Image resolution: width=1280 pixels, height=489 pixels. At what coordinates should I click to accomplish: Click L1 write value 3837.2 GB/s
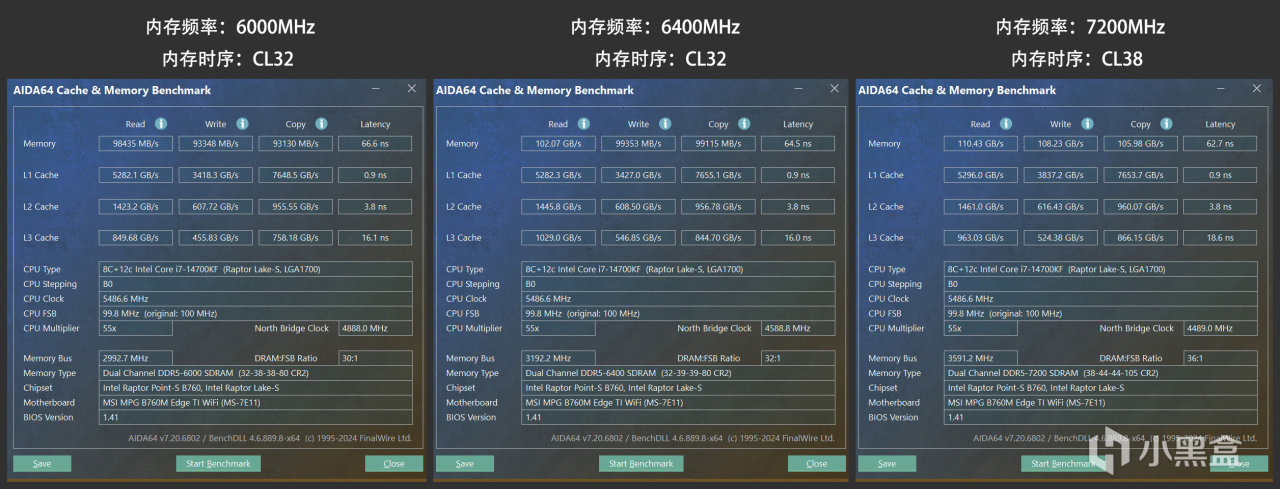pos(1061,175)
